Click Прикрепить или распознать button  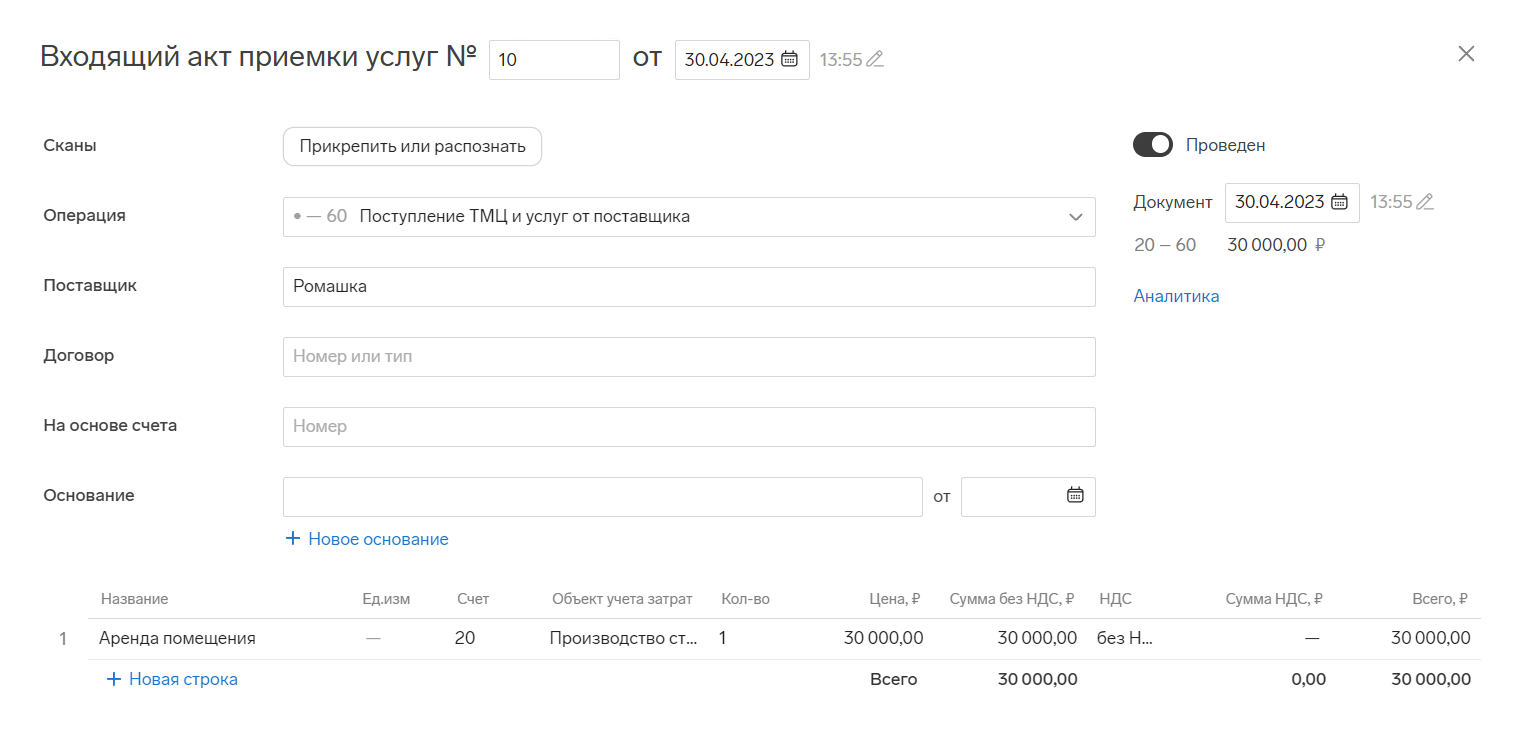coord(412,147)
